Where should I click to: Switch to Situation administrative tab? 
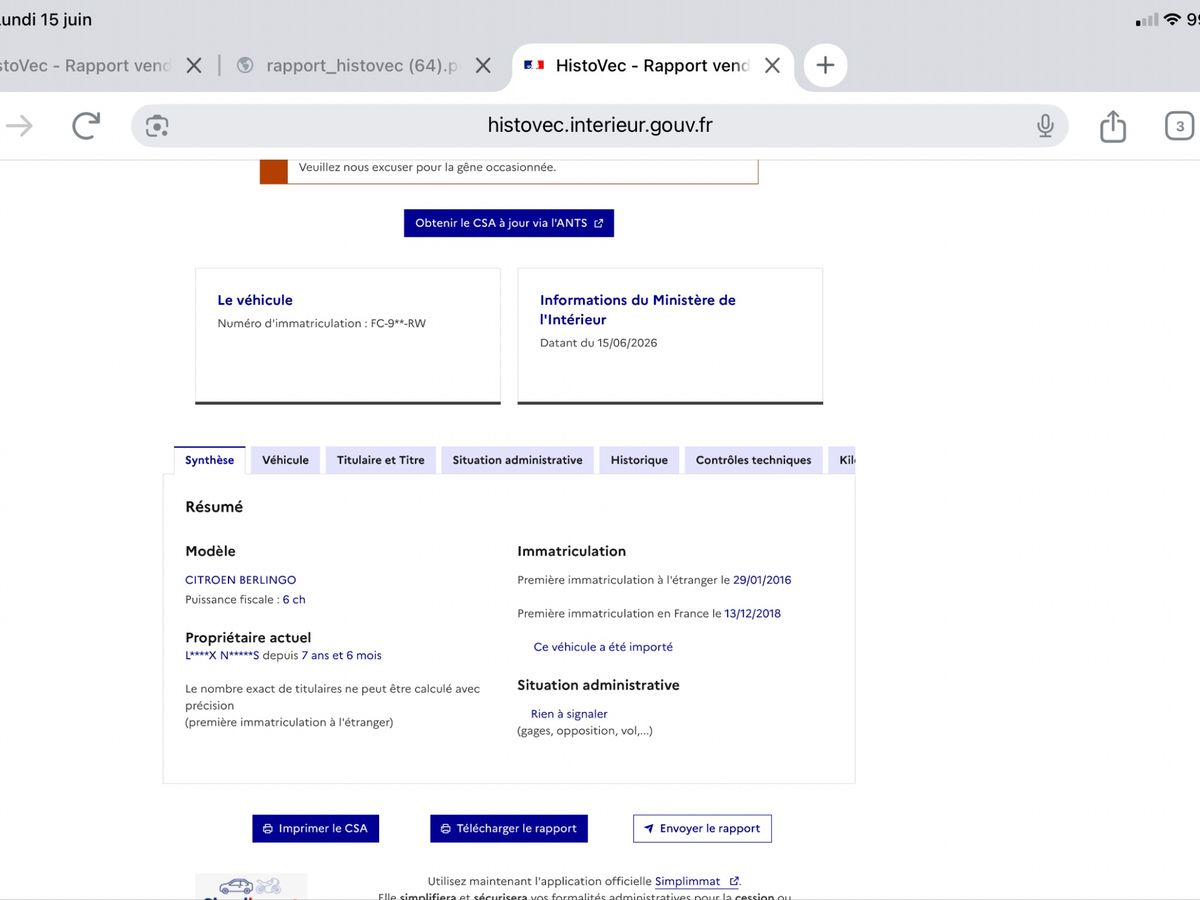[x=517, y=460]
